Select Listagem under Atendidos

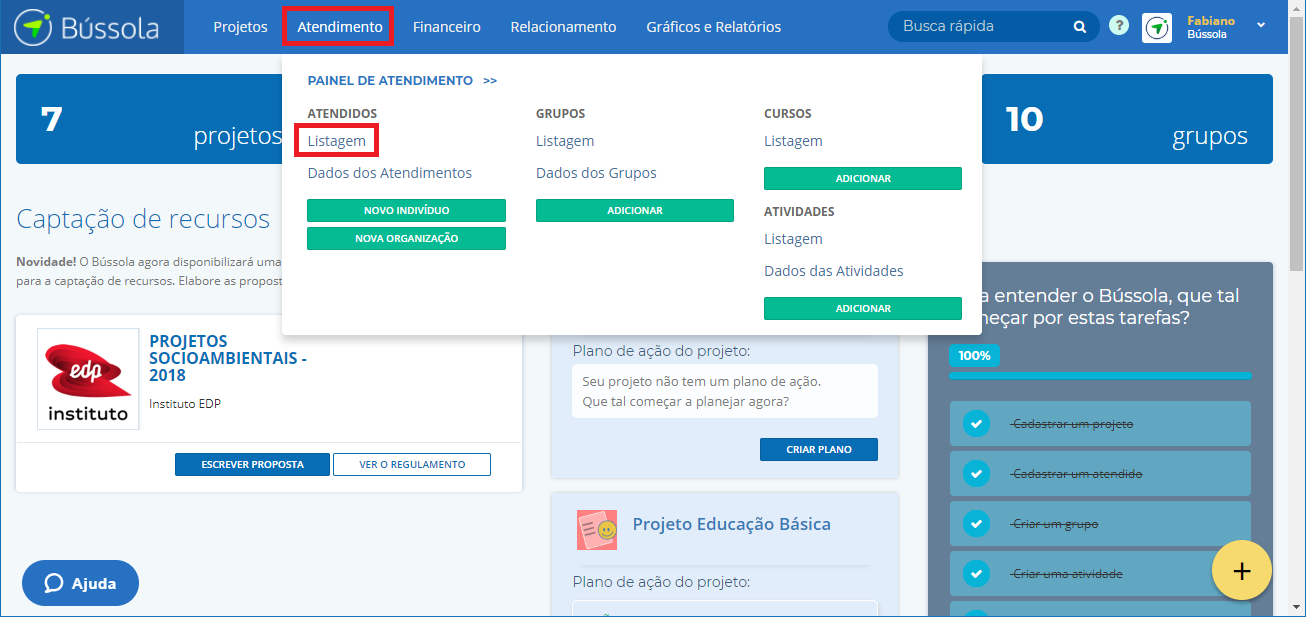point(336,141)
